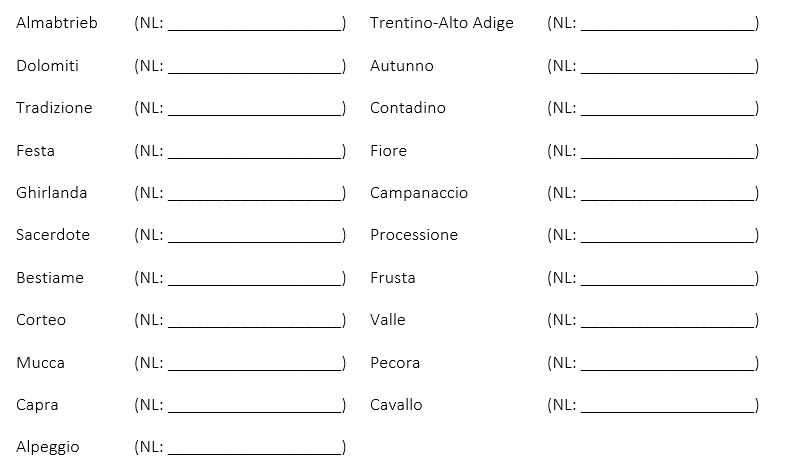
Task: Click the blank line next to Autunno
Action: [668, 67]
